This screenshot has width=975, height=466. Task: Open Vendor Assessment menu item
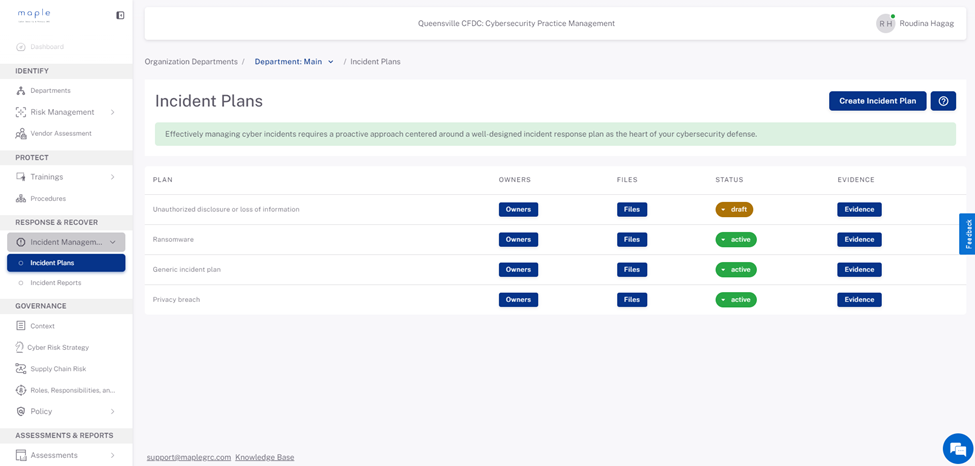click(66, 134)
